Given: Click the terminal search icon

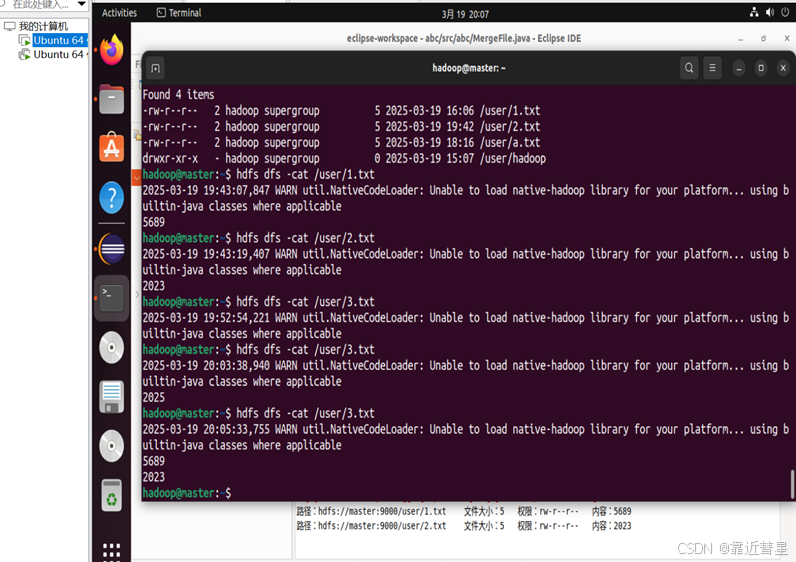Looking at the screenshot, I should coord(689,68).
